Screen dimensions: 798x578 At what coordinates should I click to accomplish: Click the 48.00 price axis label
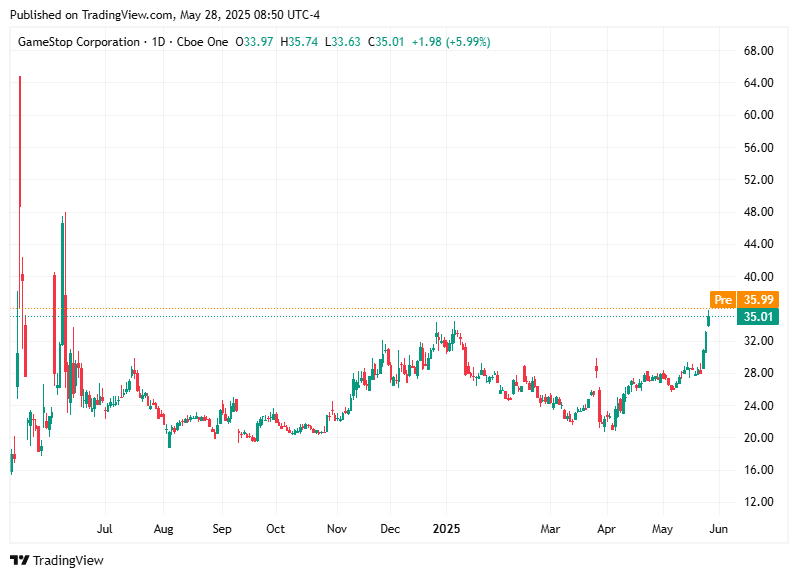(x=758, y=212)
